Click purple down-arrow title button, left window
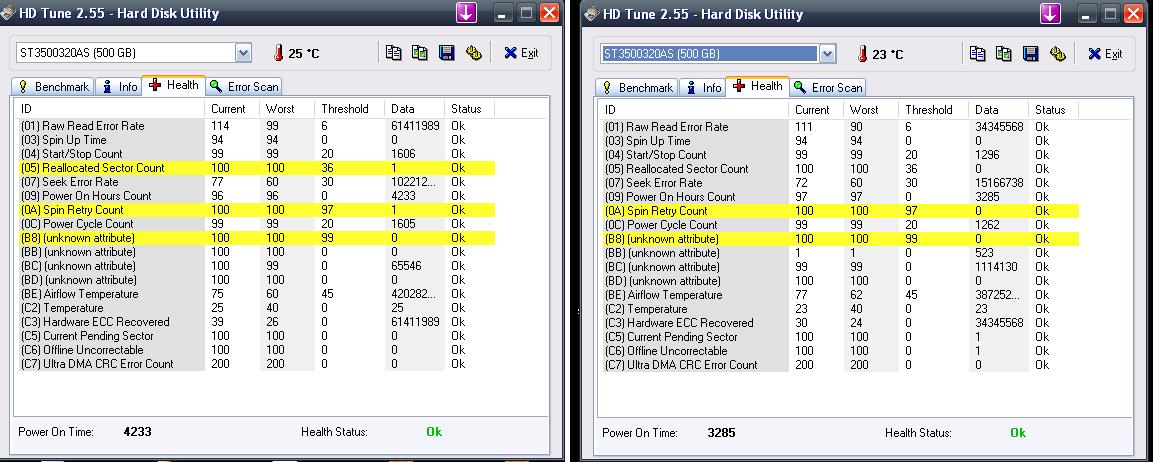Screen dimensions: 1153x462 point(466,13)
